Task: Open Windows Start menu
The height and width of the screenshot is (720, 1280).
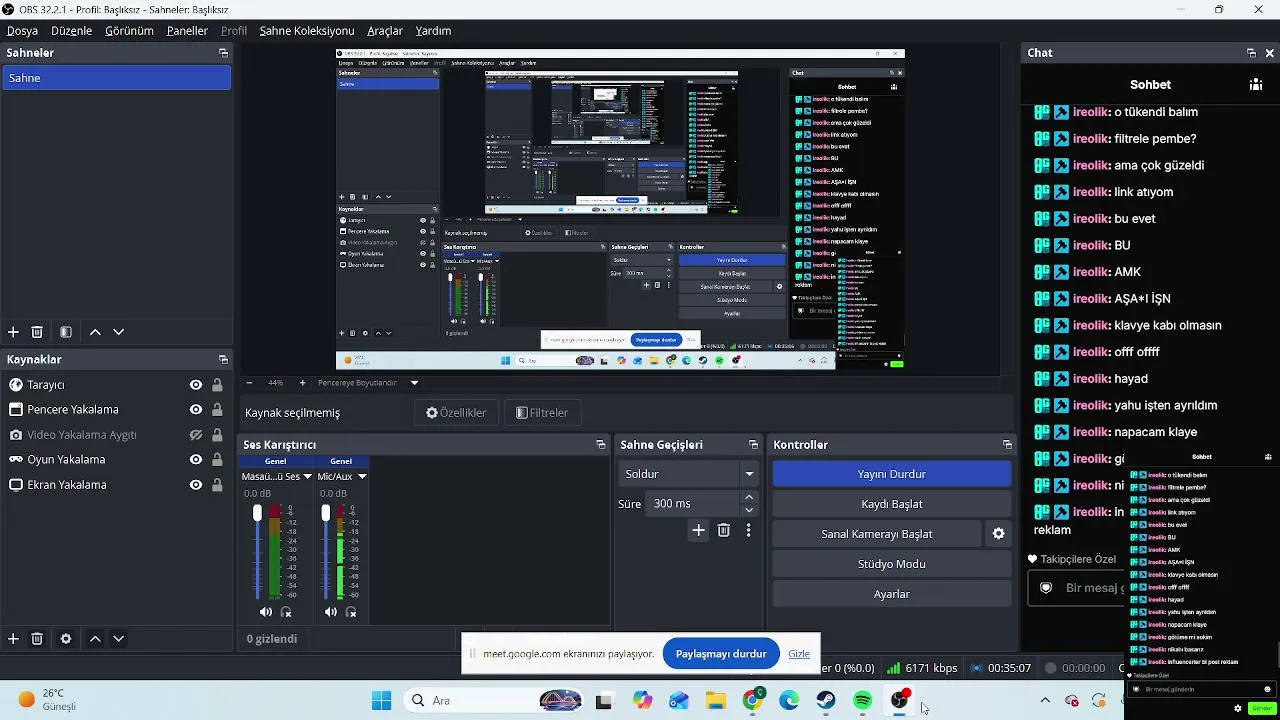Action: point(381,701)
